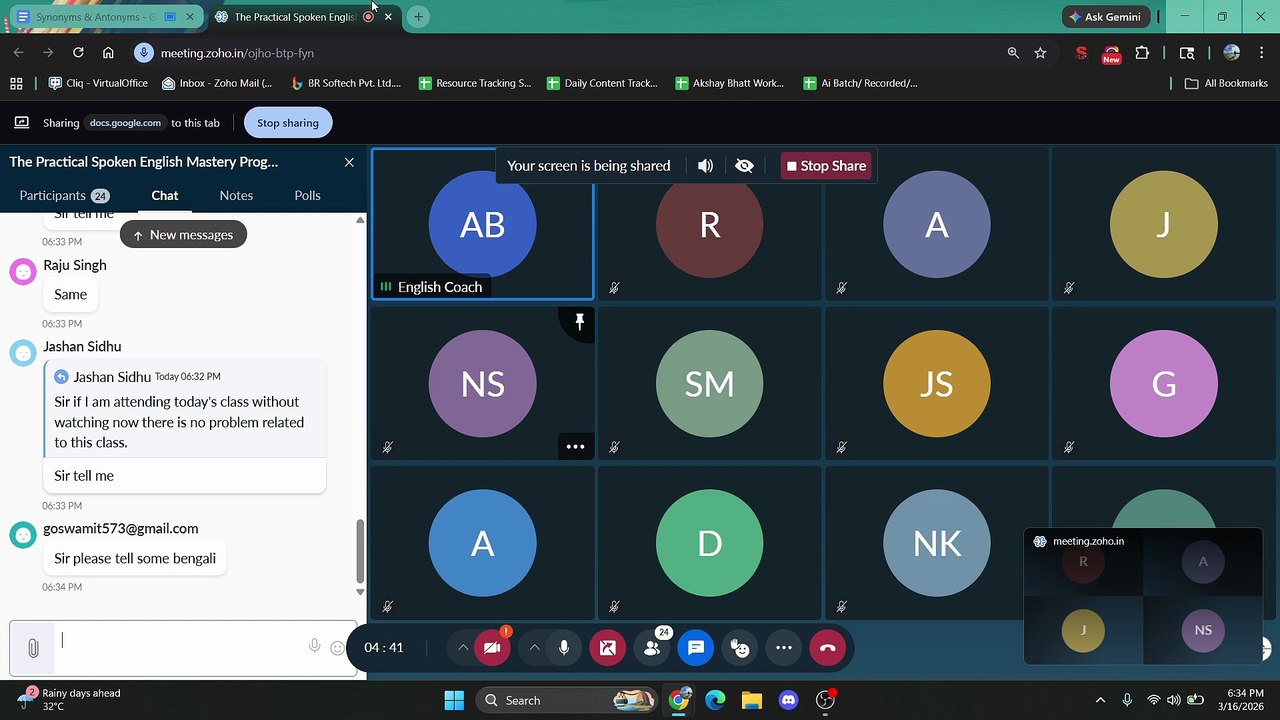Open a new browser tab
1280x720 pixels.
[418, 17]
